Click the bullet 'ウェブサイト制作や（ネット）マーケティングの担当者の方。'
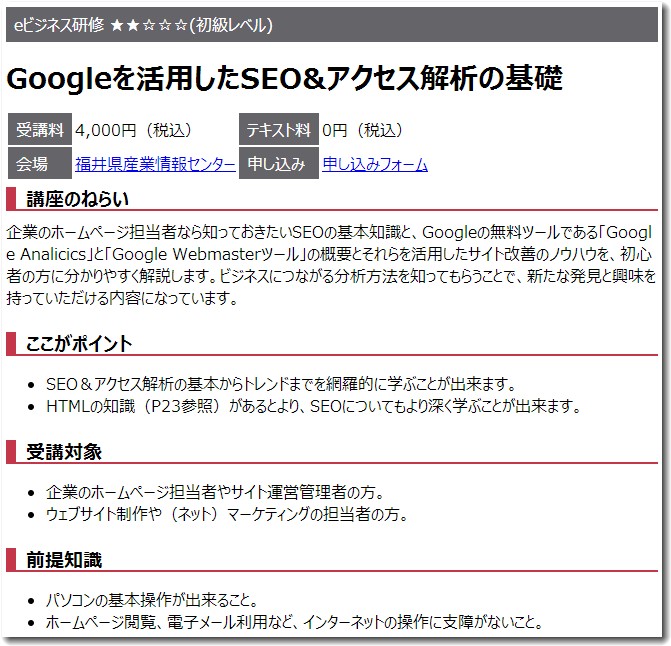Screen dimensions: 671x646 pyautogui.click(x=227, y=513)
